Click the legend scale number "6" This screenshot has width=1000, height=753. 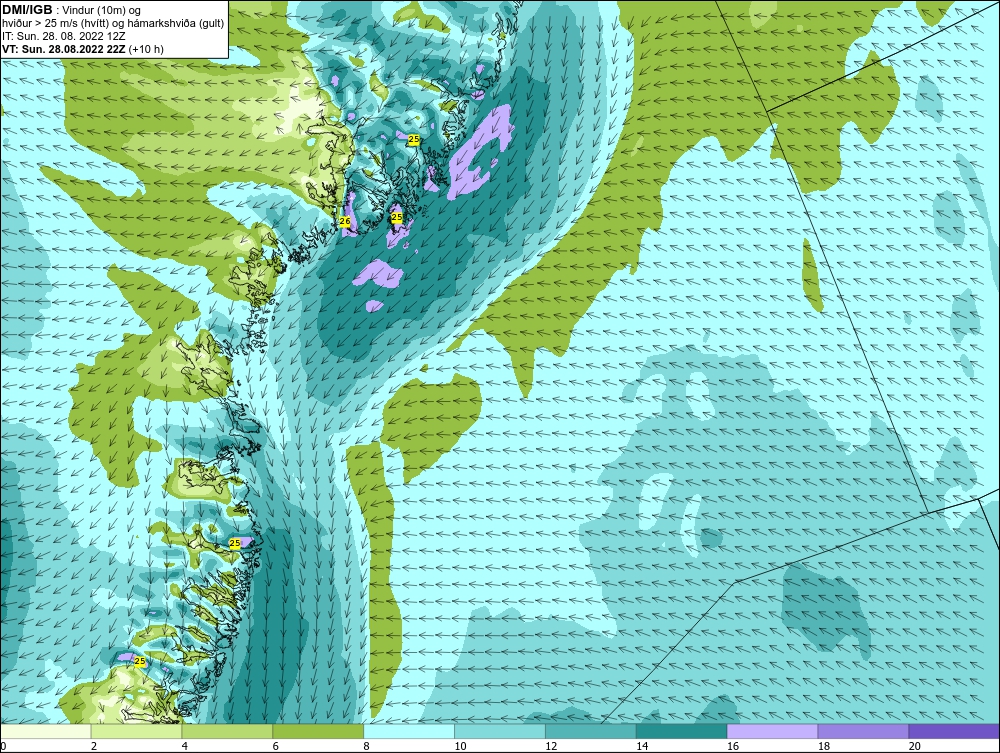tap(276, 746)
